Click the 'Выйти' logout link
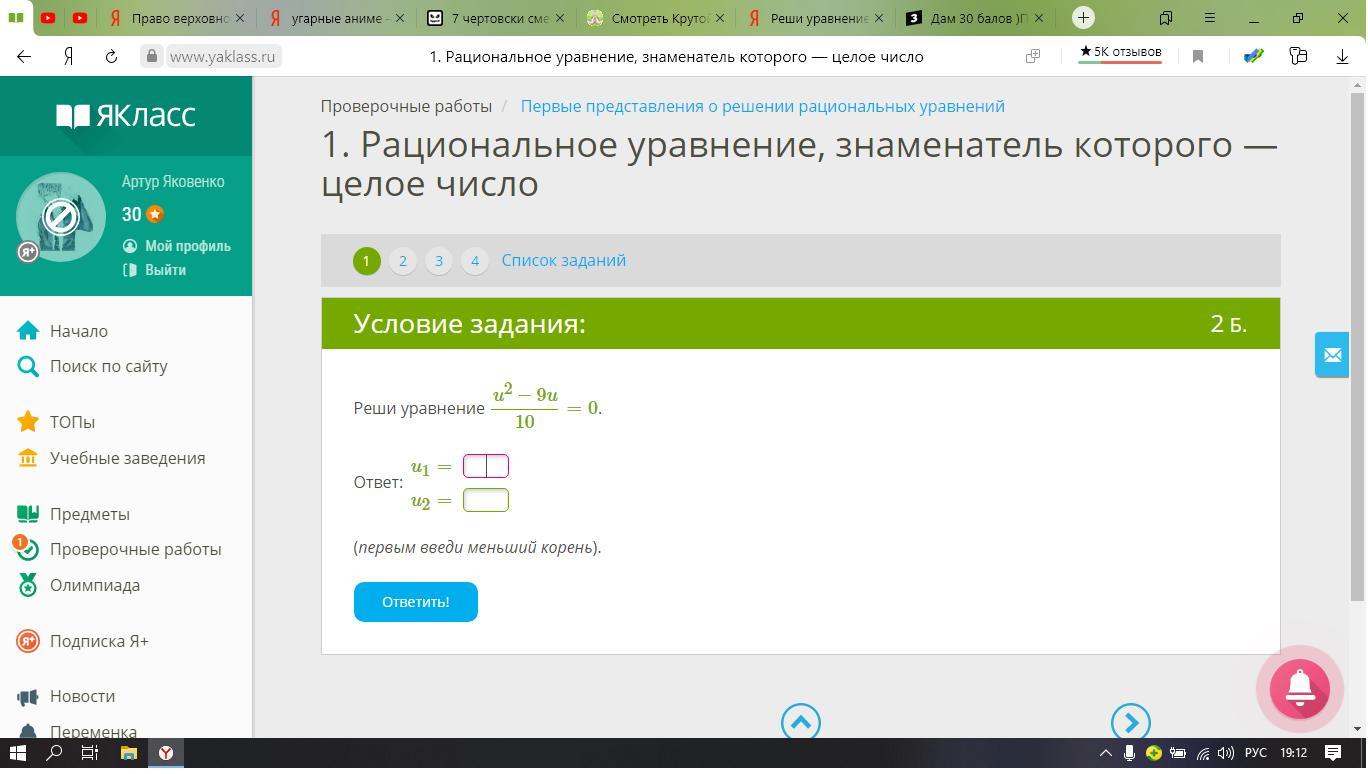This screenshot has width=1368, height=774. tap(165, 270)
